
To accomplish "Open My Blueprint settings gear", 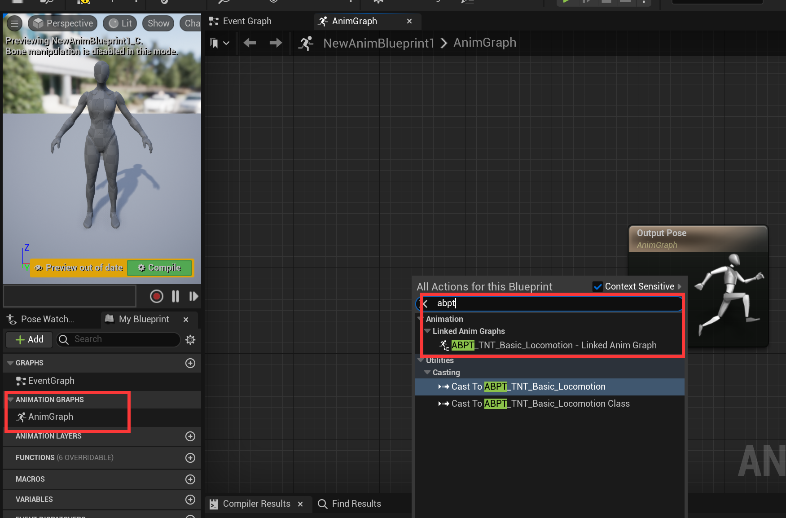I will click(190, 339).
